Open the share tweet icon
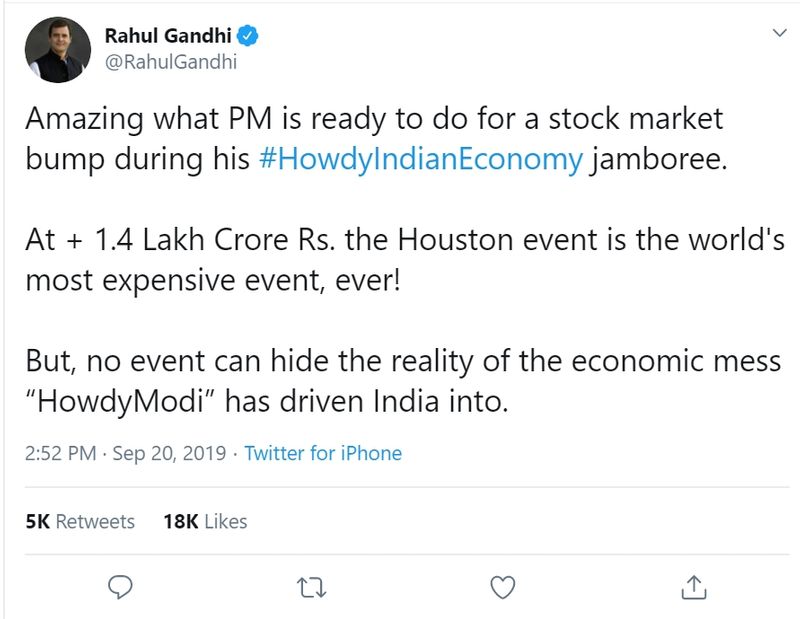The width and height of the screenshot is (800, 619). (x=694, y=587)
